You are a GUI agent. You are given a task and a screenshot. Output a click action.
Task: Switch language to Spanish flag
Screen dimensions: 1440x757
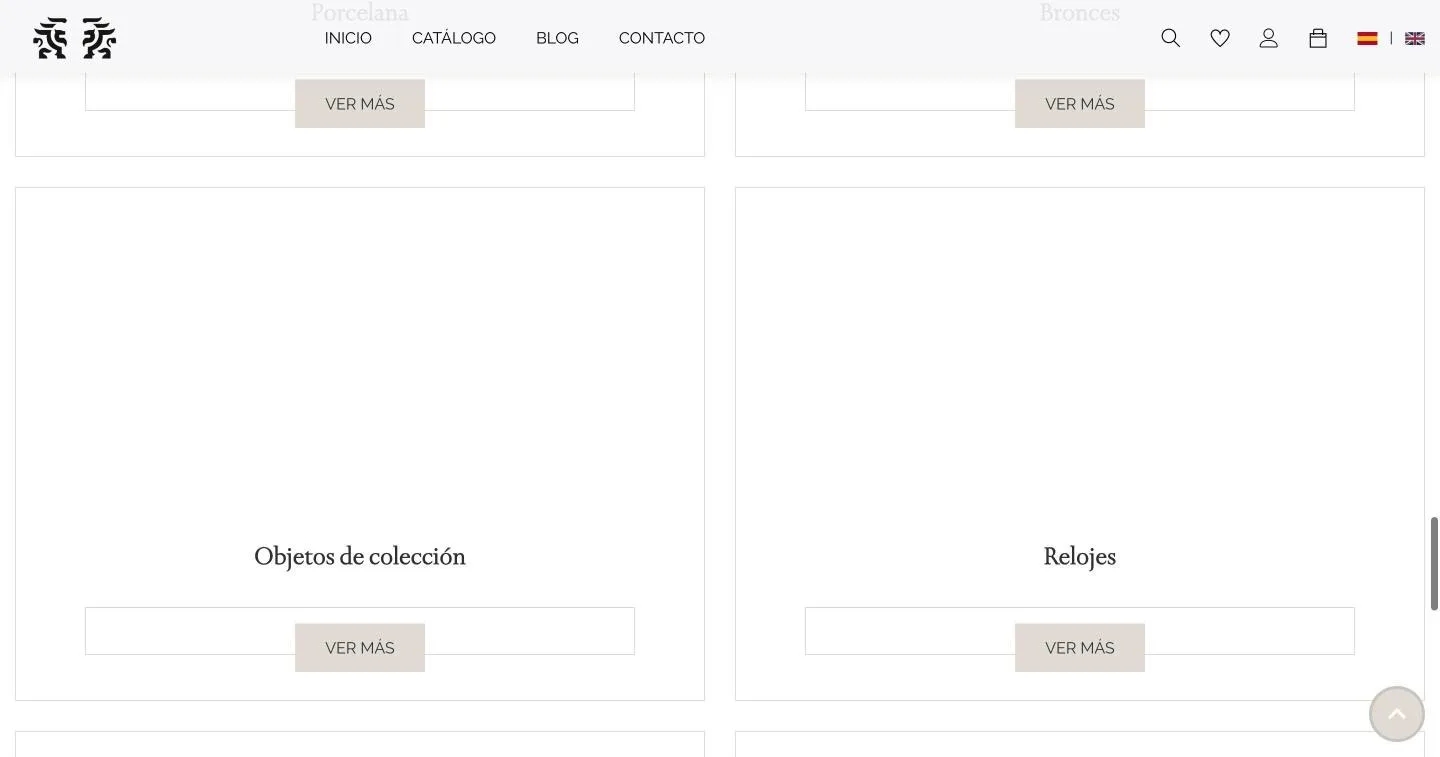(1367, 38)
